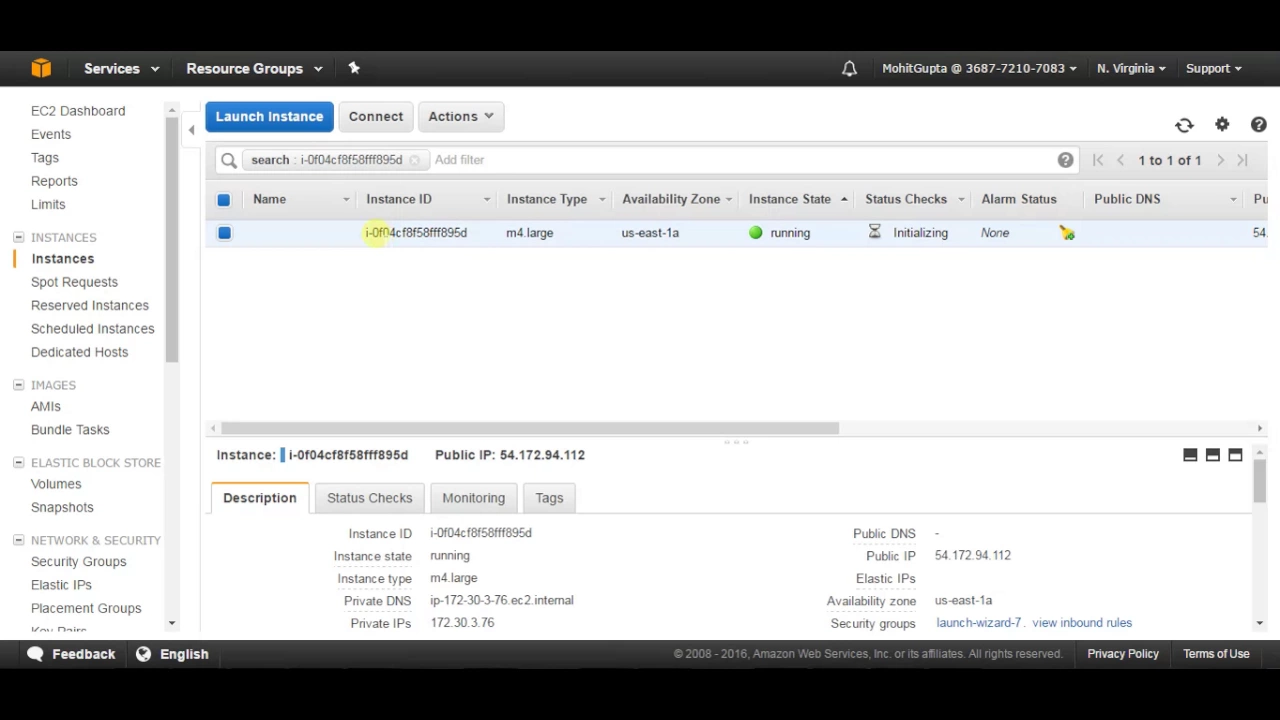1280x720 pixels.
Task: Click the sidebar vertical scrollbar
Action: [x=172, y=240]
